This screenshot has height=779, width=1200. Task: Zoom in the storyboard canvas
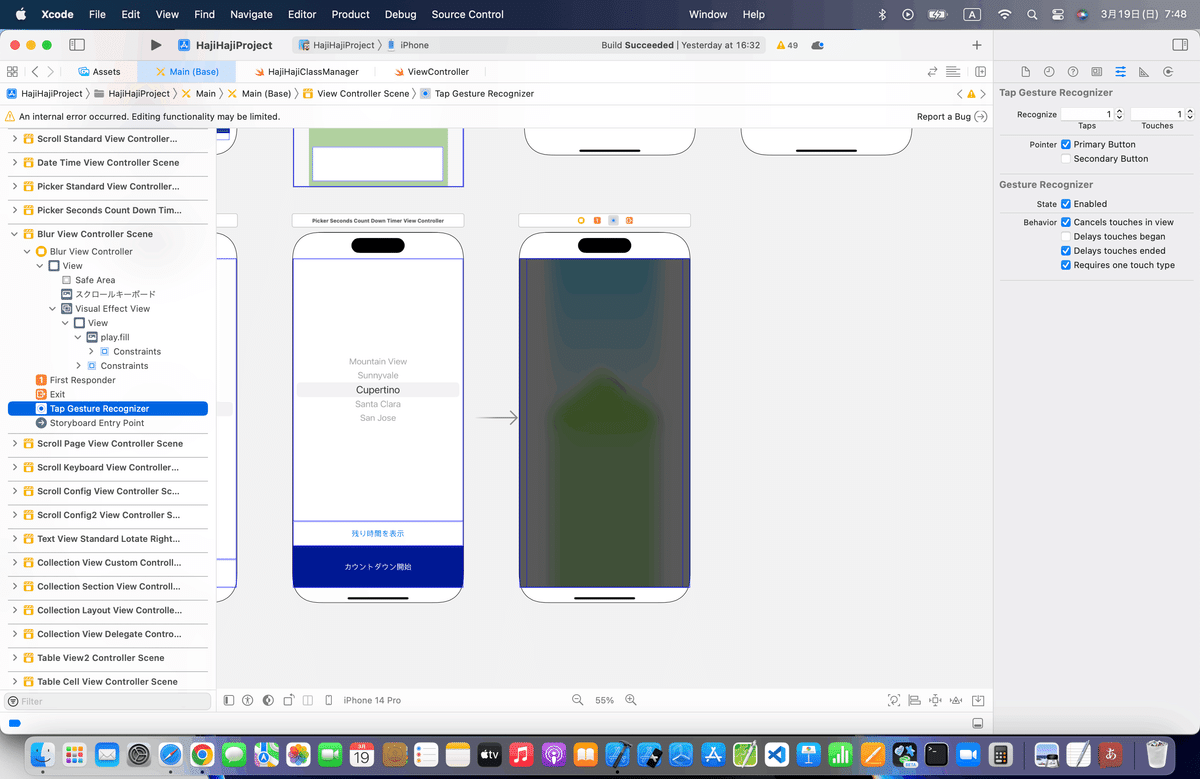coord(631,700)
